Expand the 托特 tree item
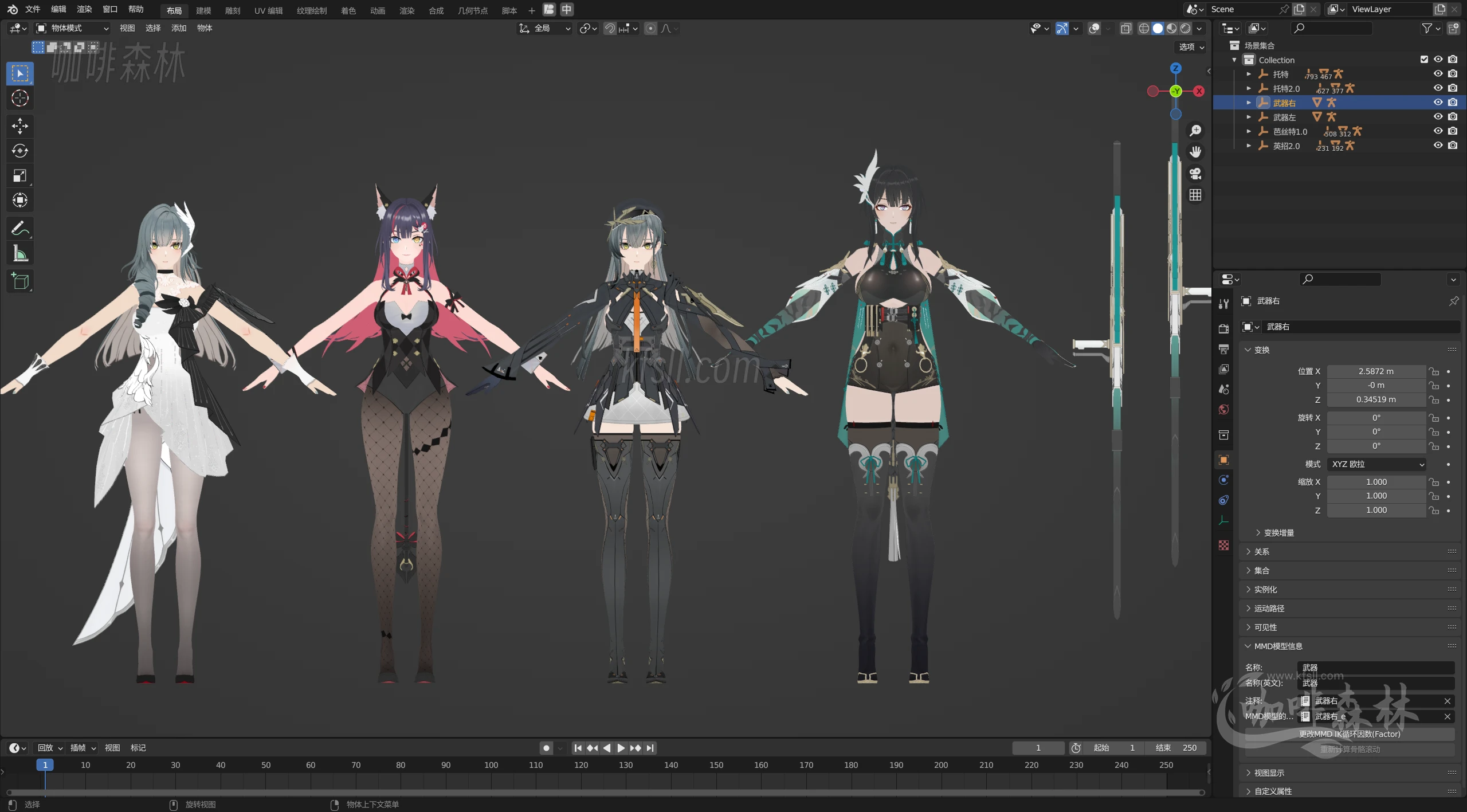The image size is (1467, 812). tap(1249, 74)
